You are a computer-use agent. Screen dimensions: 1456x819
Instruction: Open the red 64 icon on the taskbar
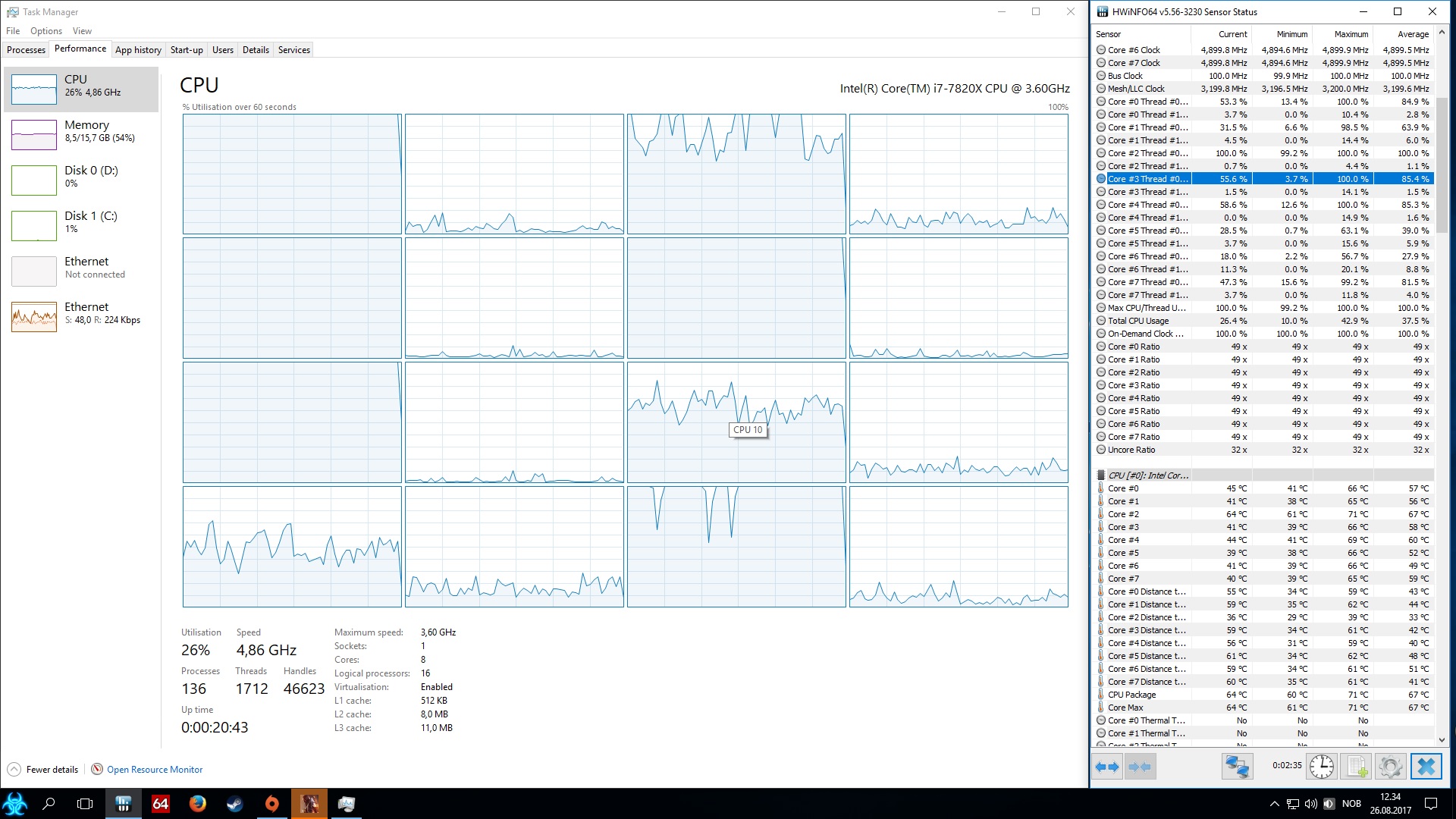point(160,804)
